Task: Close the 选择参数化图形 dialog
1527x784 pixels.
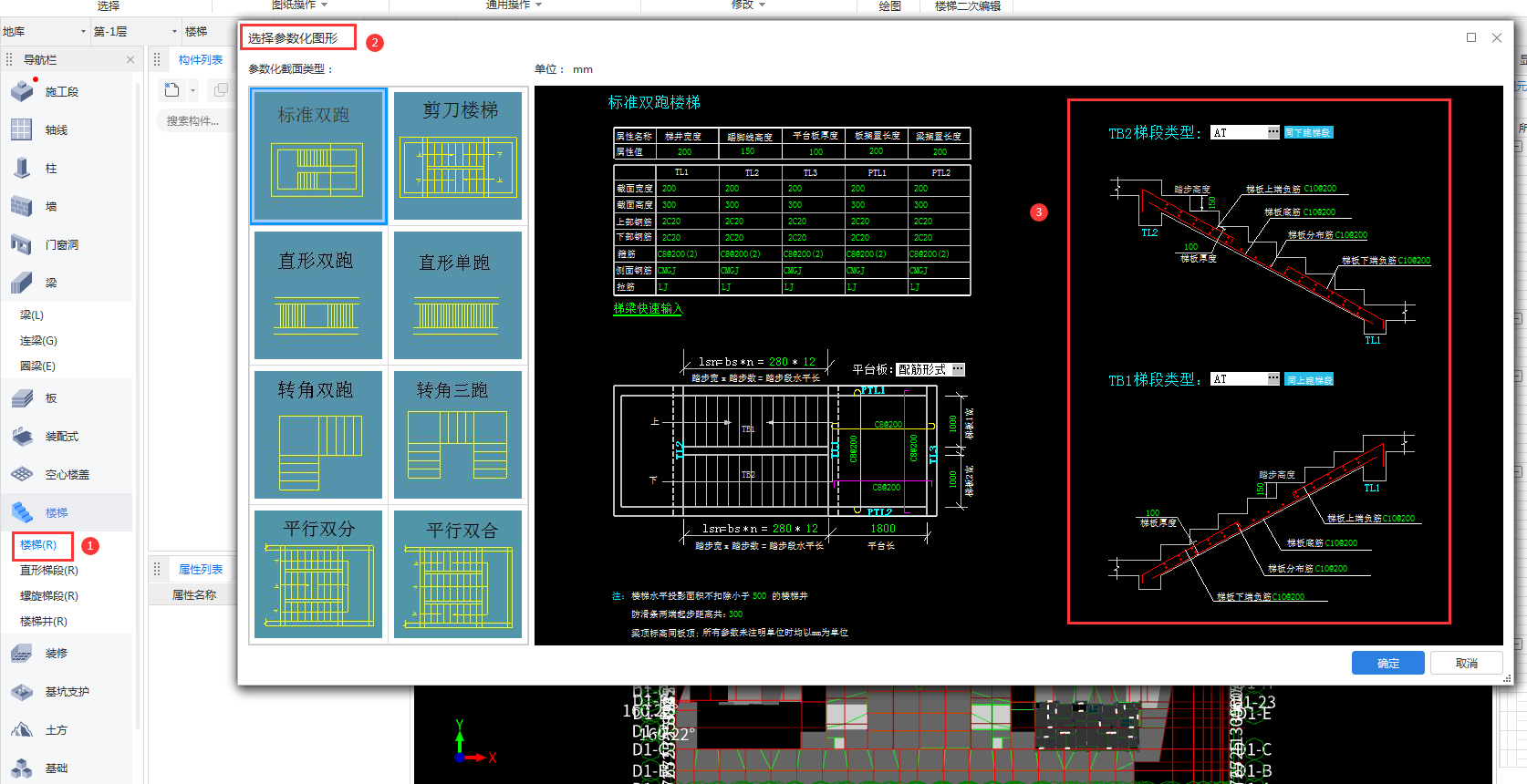Action: point(1497,37)
